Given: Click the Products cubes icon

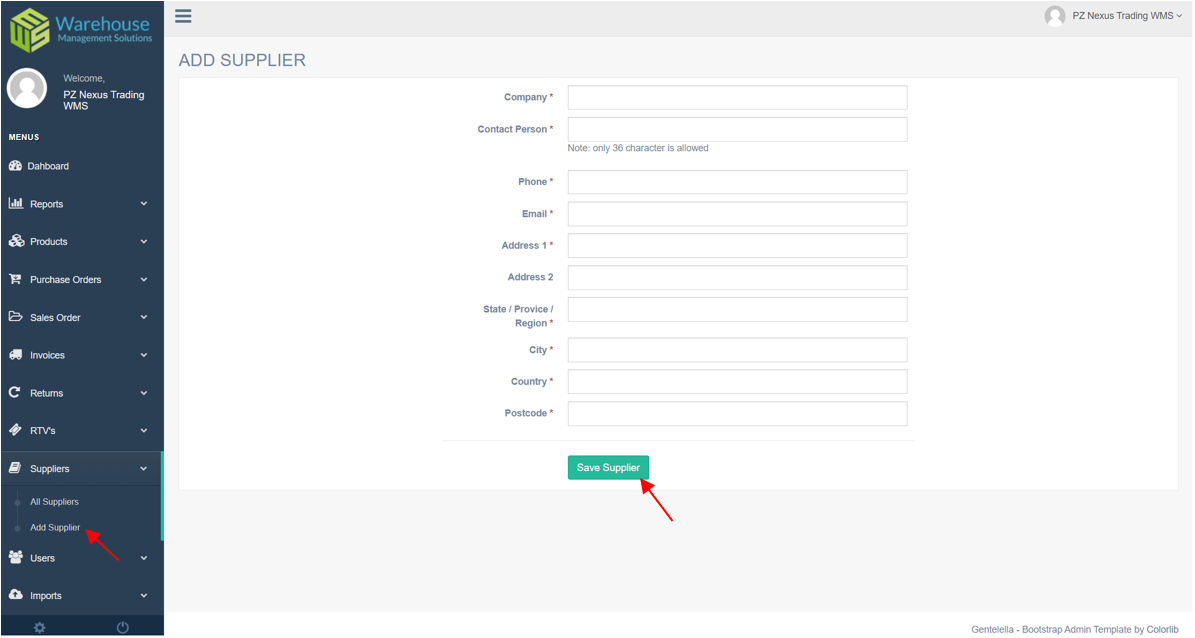Looking at the screenshot, I should click(x=15, y=241).
